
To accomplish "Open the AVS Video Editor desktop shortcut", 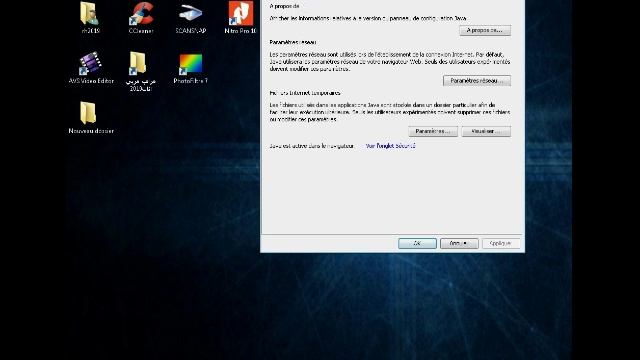I will pos(91,67).
